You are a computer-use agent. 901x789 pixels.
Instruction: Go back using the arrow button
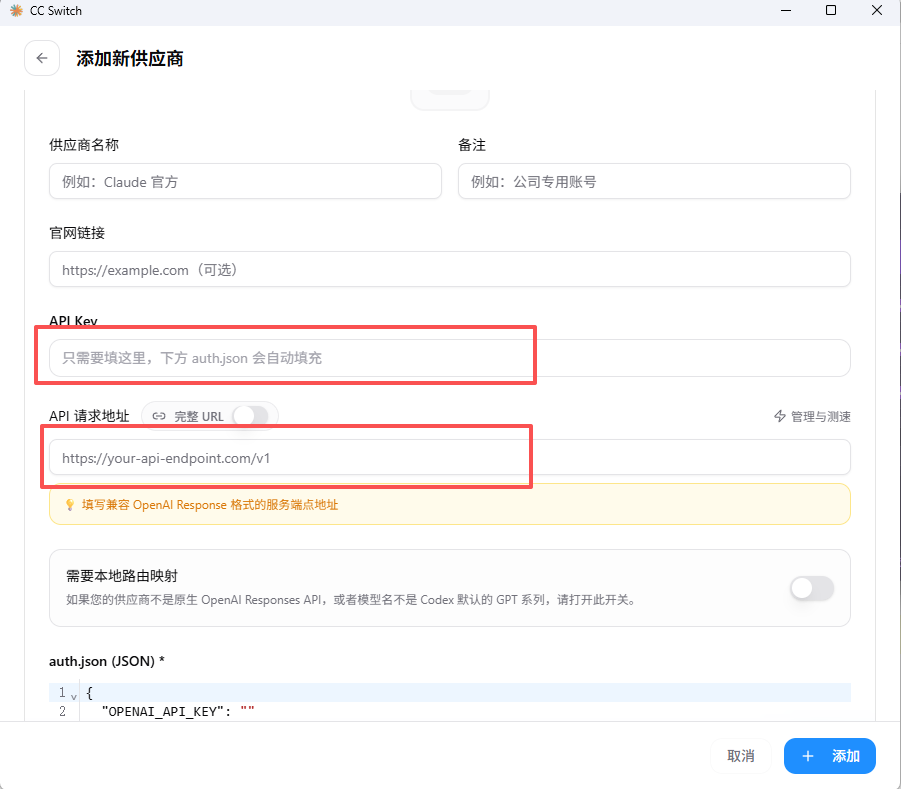point(42,58)
